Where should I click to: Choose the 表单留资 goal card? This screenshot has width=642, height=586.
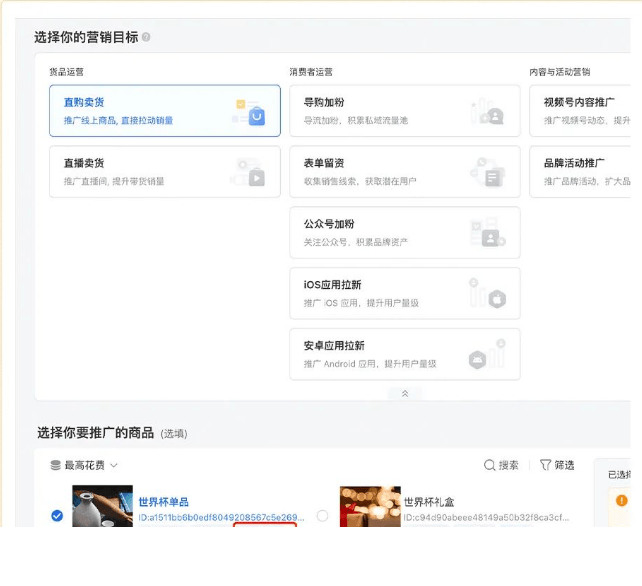click(405, 172)
